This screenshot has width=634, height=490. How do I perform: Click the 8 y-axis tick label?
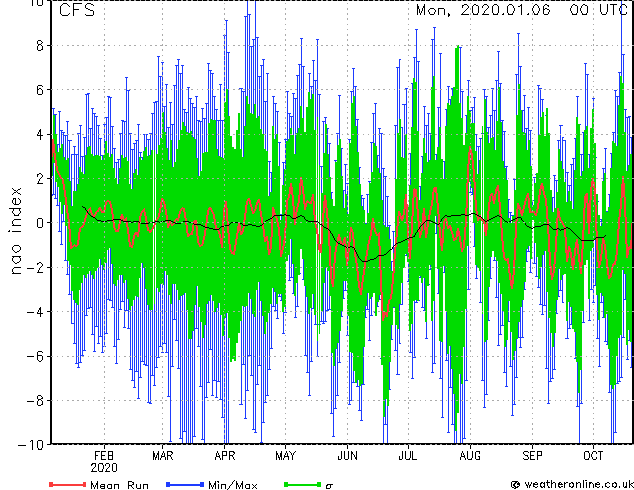pos(40,46)
